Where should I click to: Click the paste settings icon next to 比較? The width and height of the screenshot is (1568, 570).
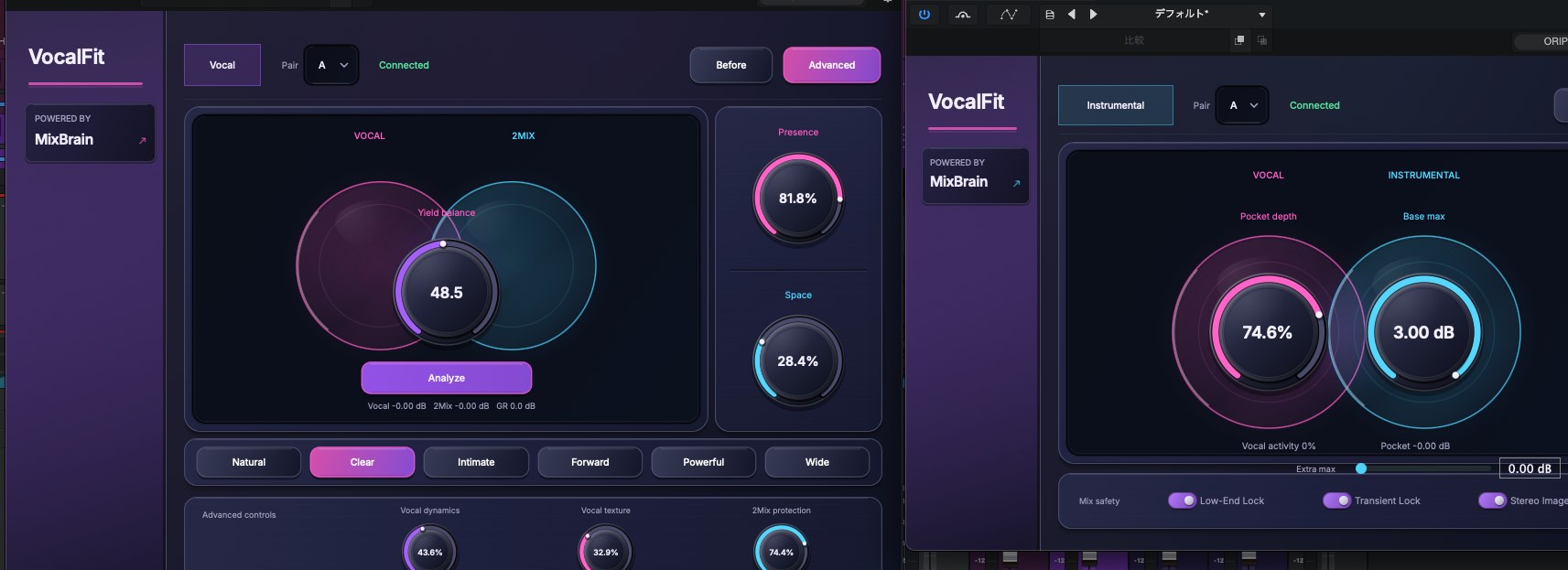[x=1262, y=40]
